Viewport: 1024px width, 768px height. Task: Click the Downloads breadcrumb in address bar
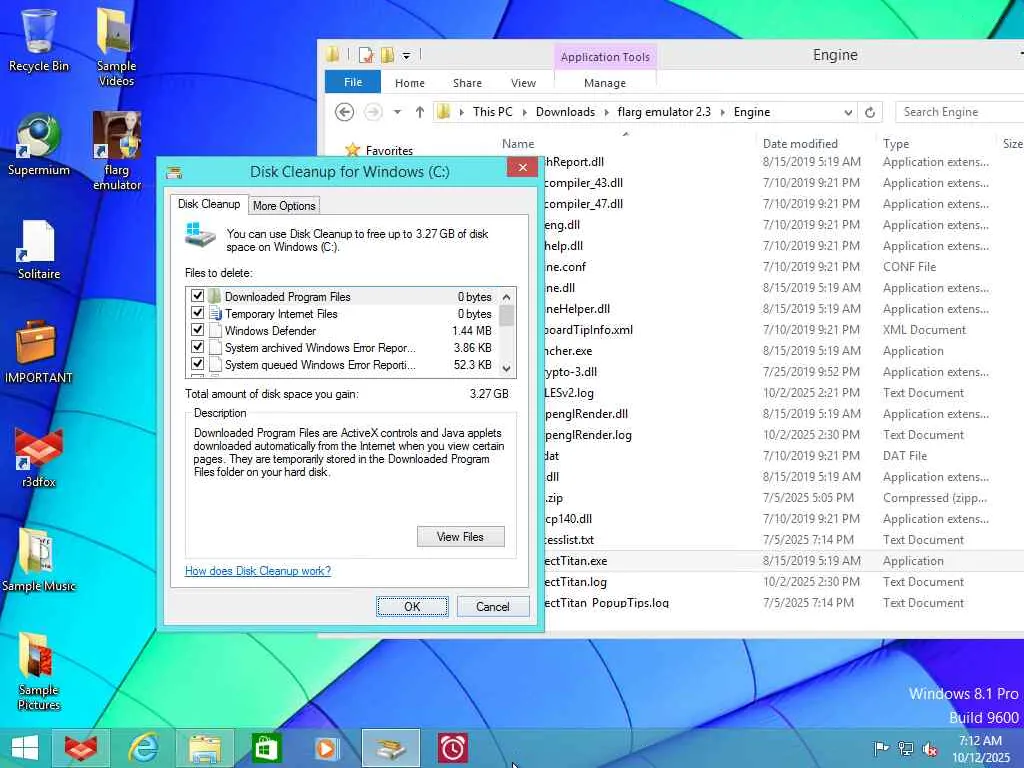click(x=565, y=112)
